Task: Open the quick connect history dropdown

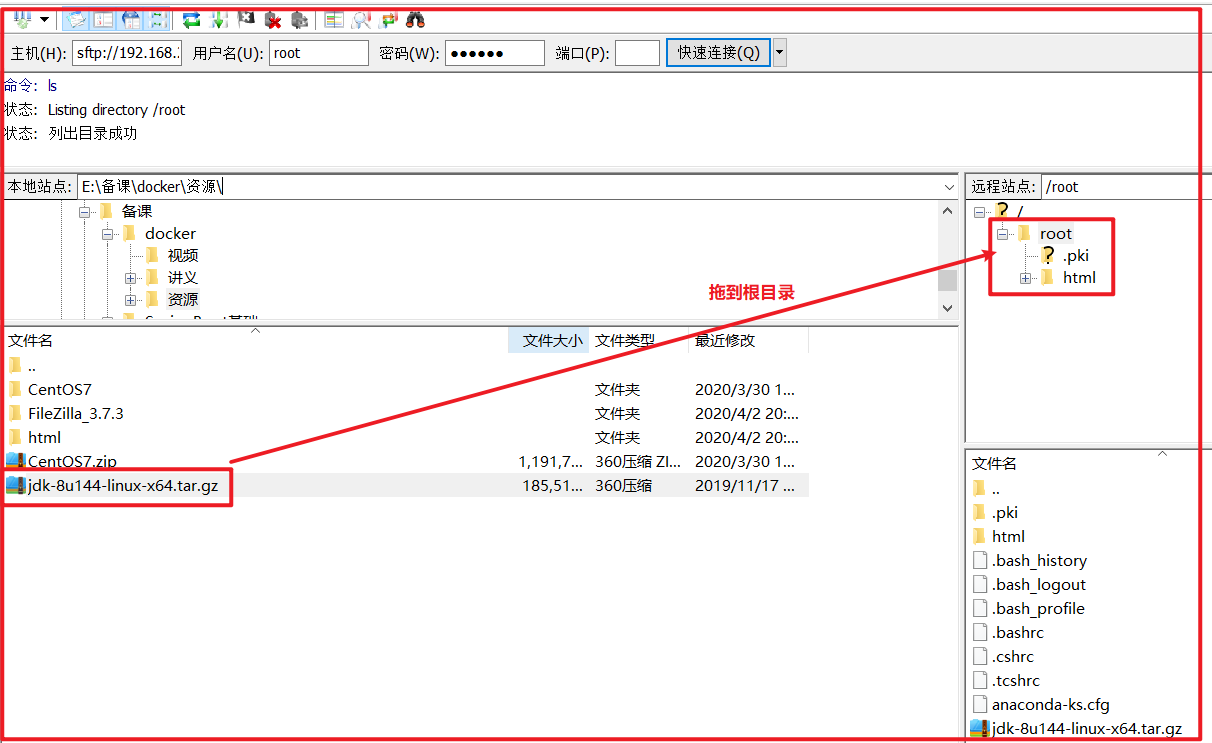Action: point(780,53)
